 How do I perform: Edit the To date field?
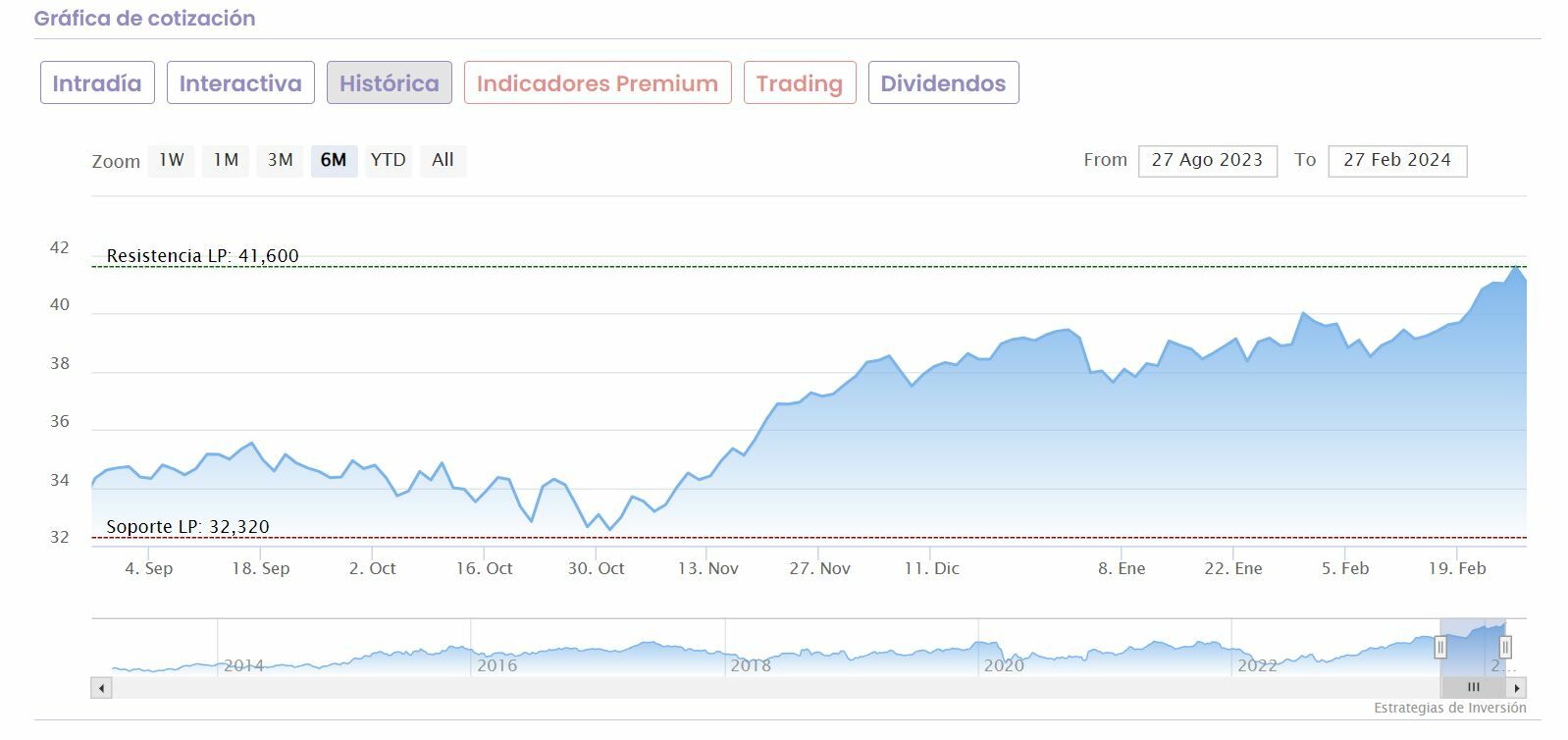point(1396,161)
